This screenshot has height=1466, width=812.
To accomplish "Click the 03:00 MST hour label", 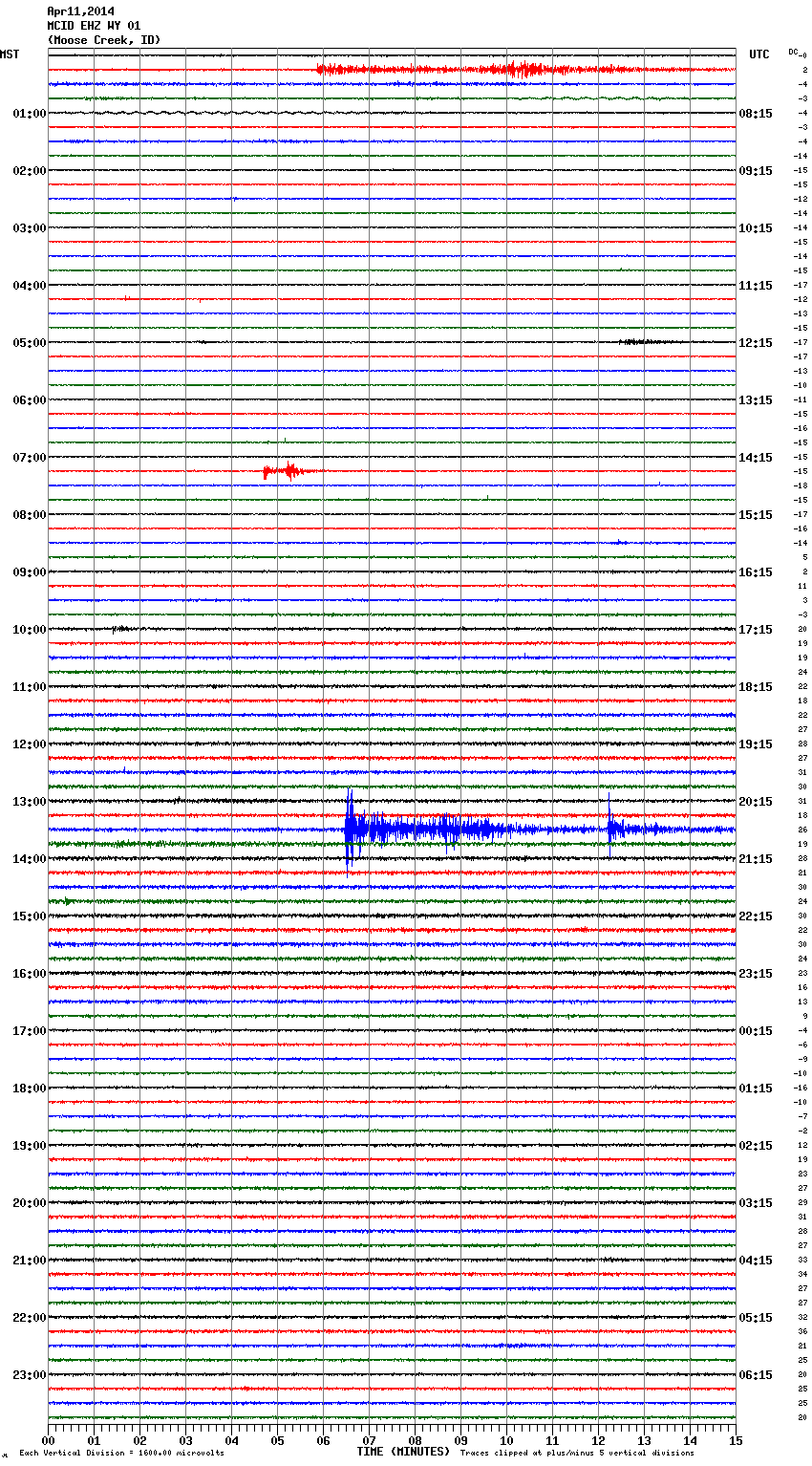I will coord(29,228).
